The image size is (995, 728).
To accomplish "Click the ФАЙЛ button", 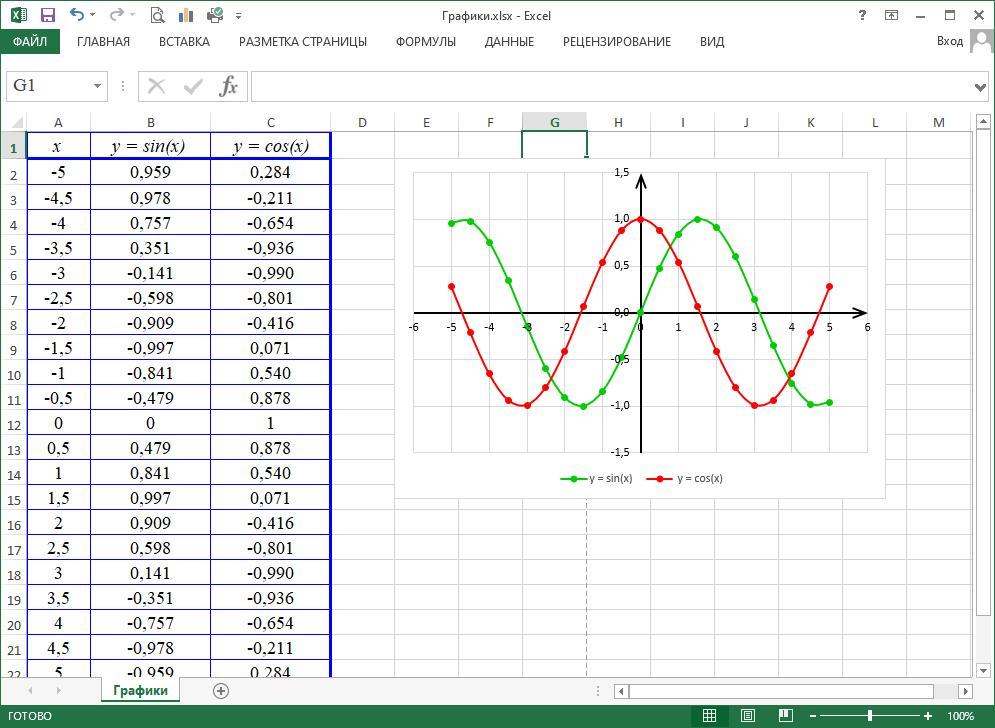I will pyautogui.click(x=30, y=42).
